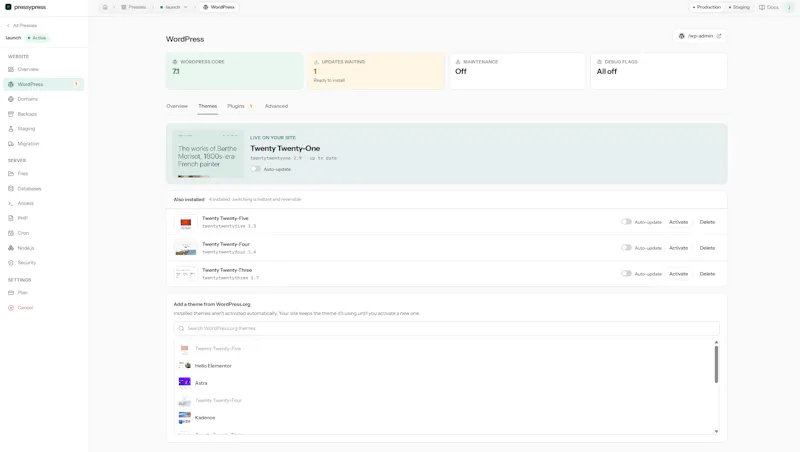This screenshot has width=800, height=452.
Task: Go to the home breadcrumb icon
Action: (105, 7)
